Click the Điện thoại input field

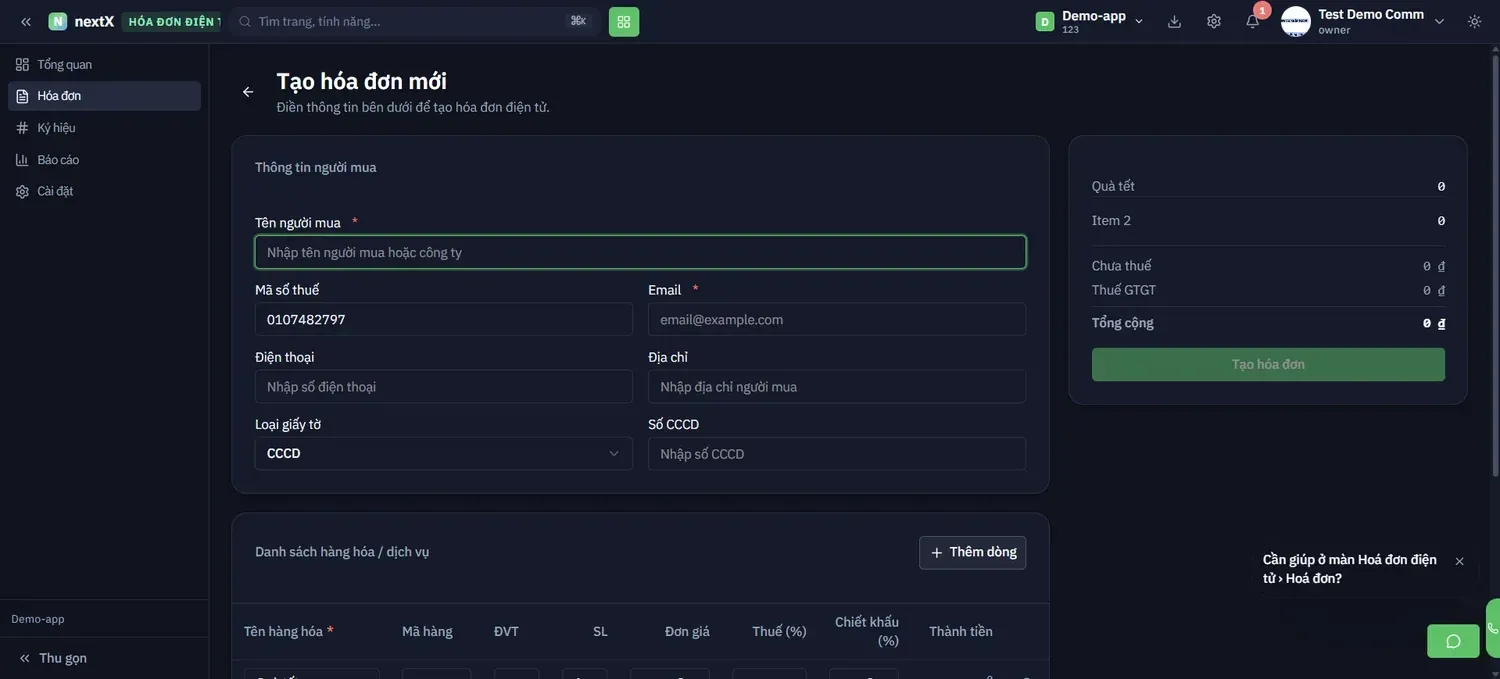tap(444, 386)
